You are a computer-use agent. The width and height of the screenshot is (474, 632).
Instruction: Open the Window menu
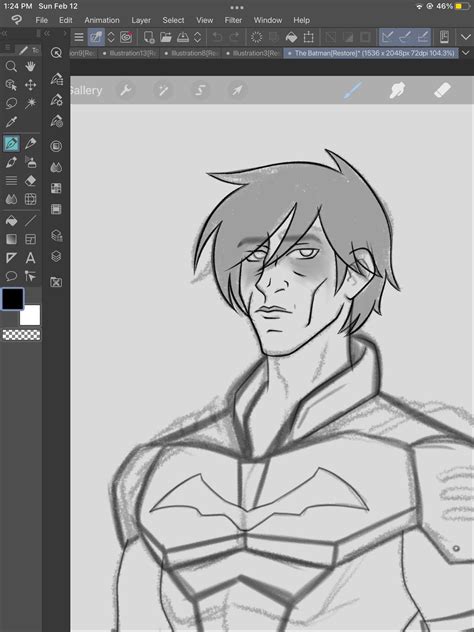[x=268, y=20]
